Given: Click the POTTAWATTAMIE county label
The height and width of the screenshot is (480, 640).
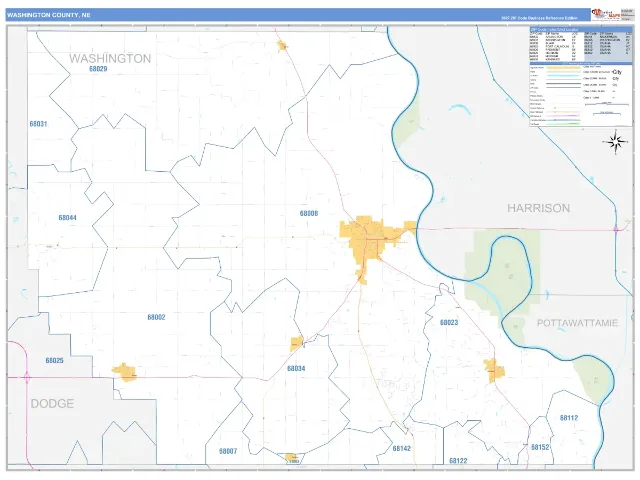Looking at the screenshot, I should [x=577, y=323].
